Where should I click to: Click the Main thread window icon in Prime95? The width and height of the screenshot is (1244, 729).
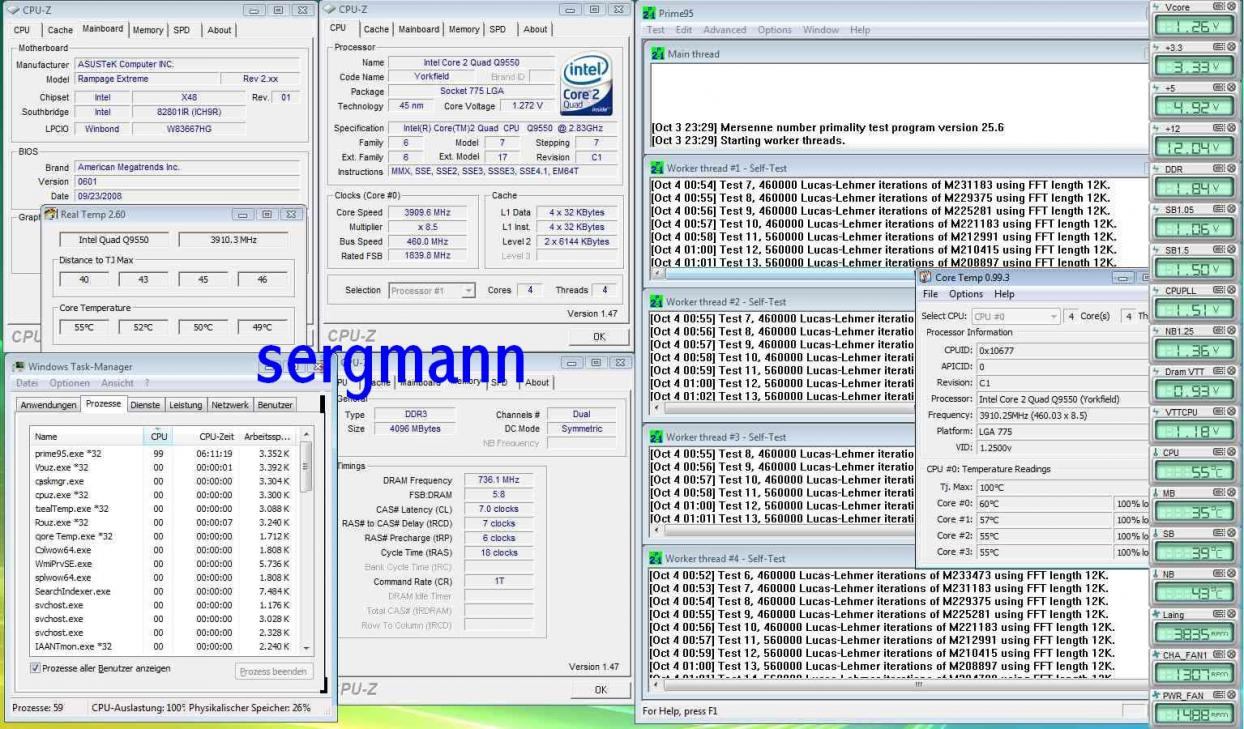658,54
